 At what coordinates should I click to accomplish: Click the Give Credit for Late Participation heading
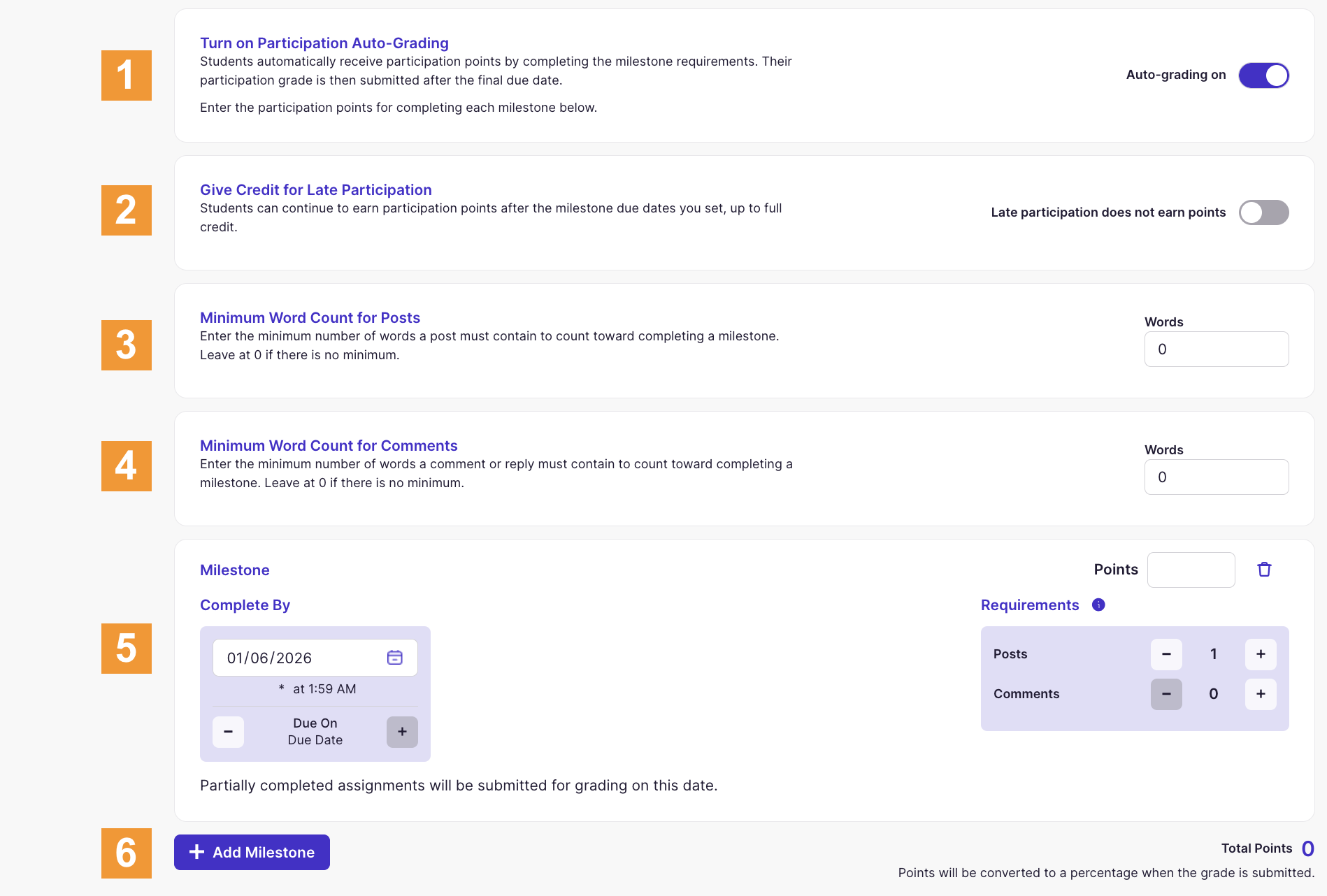click(x=316, y=190)
